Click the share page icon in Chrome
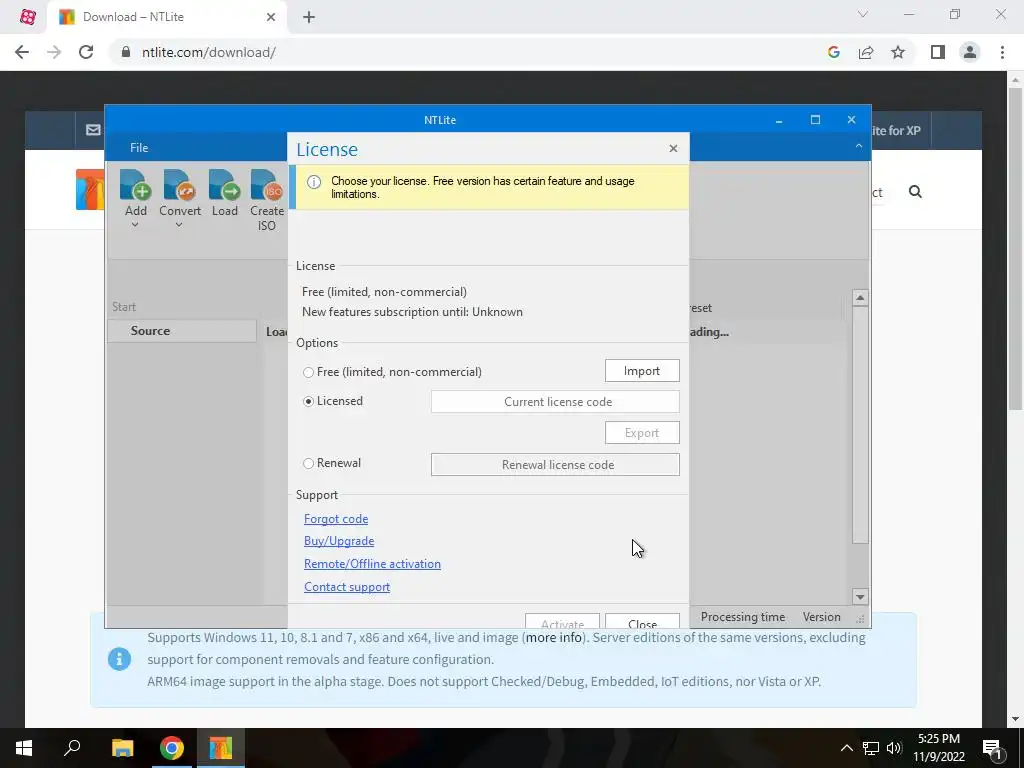This screenshot has width=1024, height=768. [x=866, y=52]
